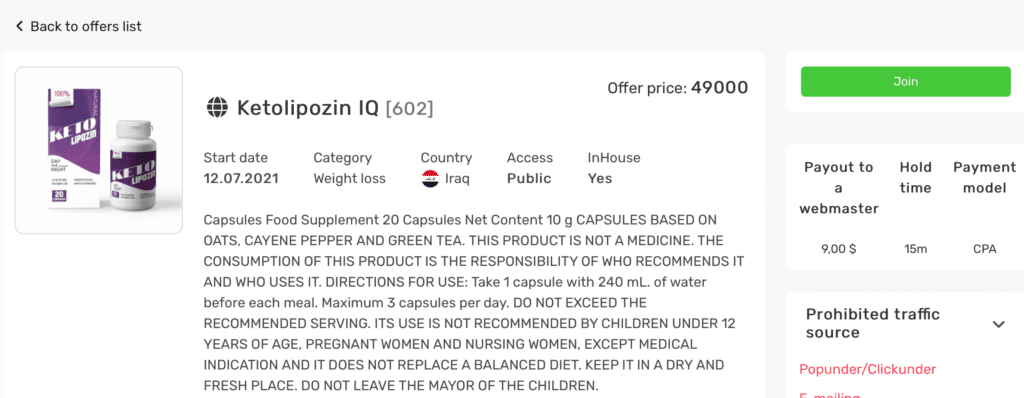Click the Payout to a webmaster header

coord(839,188)
